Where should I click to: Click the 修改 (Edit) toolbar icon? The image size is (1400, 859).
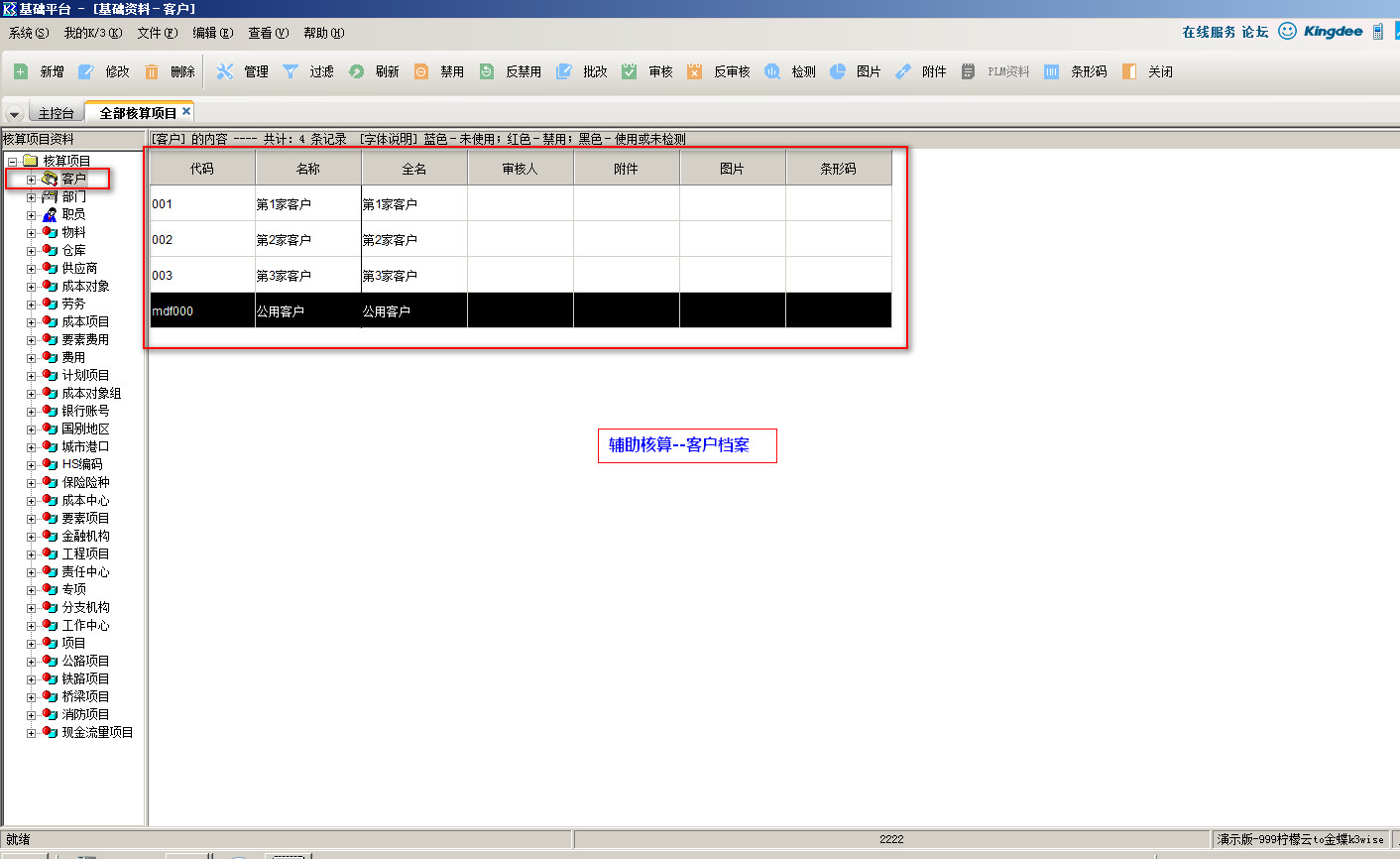86,71
